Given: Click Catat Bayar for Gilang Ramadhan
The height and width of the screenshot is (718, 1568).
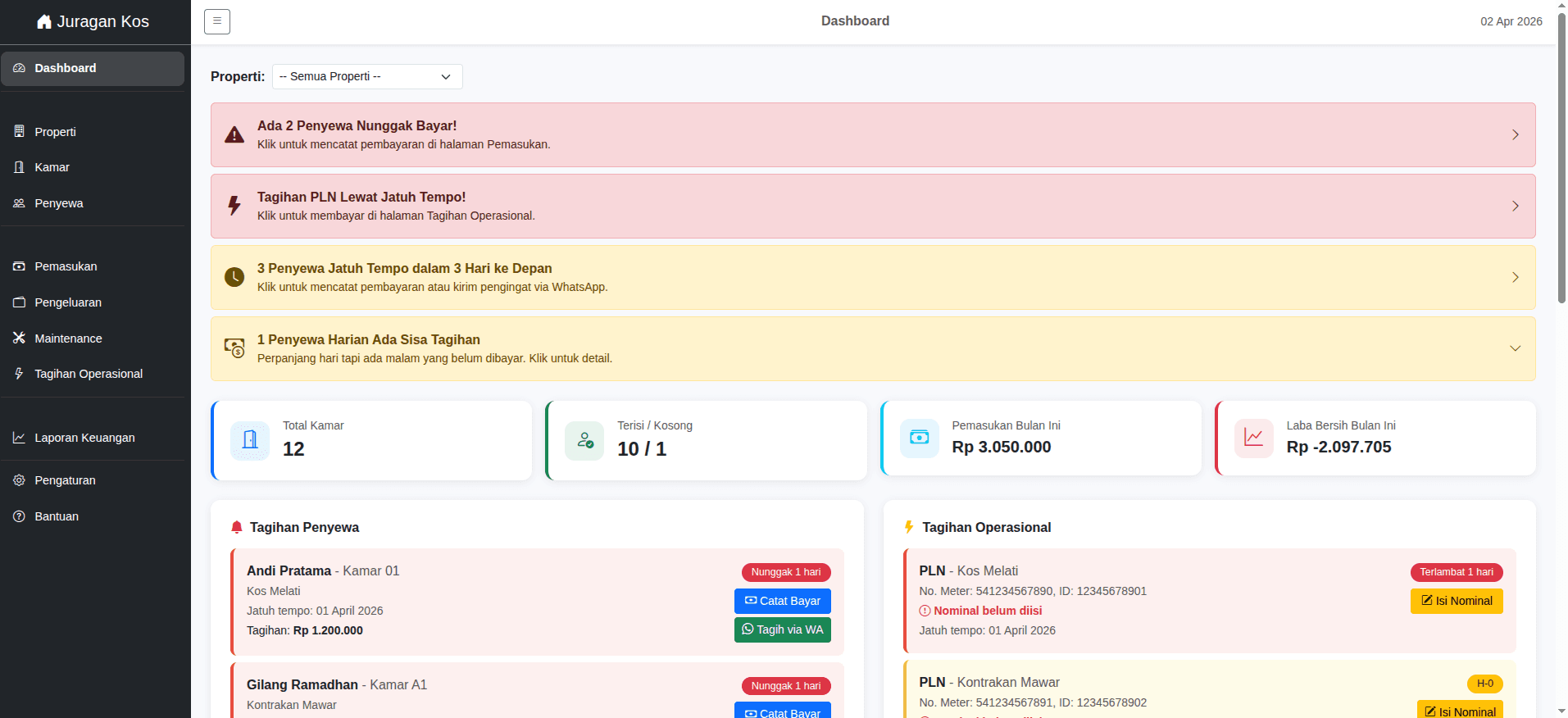Looking at the screenshot, I should click(783, 711).
